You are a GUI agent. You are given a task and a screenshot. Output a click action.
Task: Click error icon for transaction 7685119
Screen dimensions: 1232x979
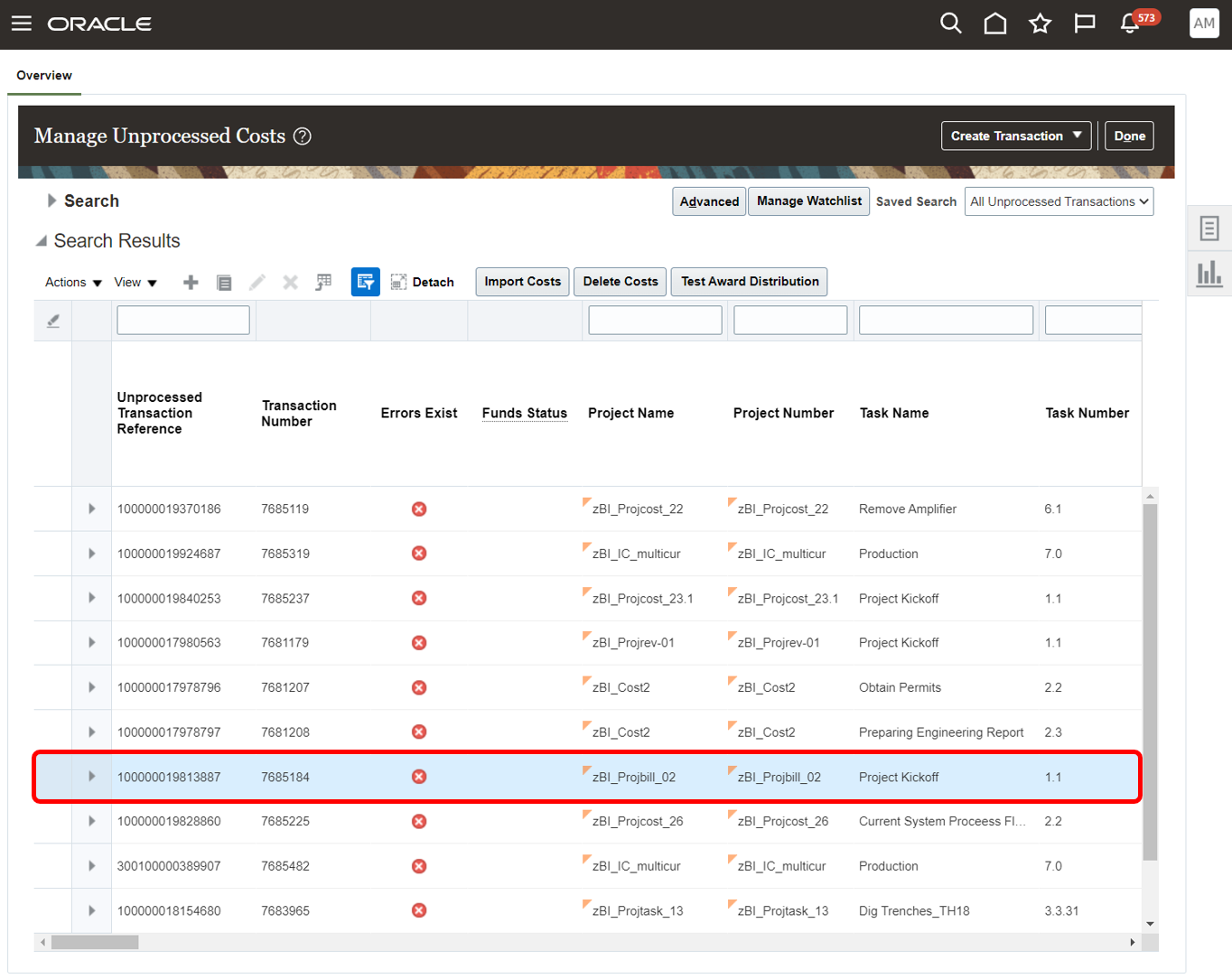pos(419,509)
